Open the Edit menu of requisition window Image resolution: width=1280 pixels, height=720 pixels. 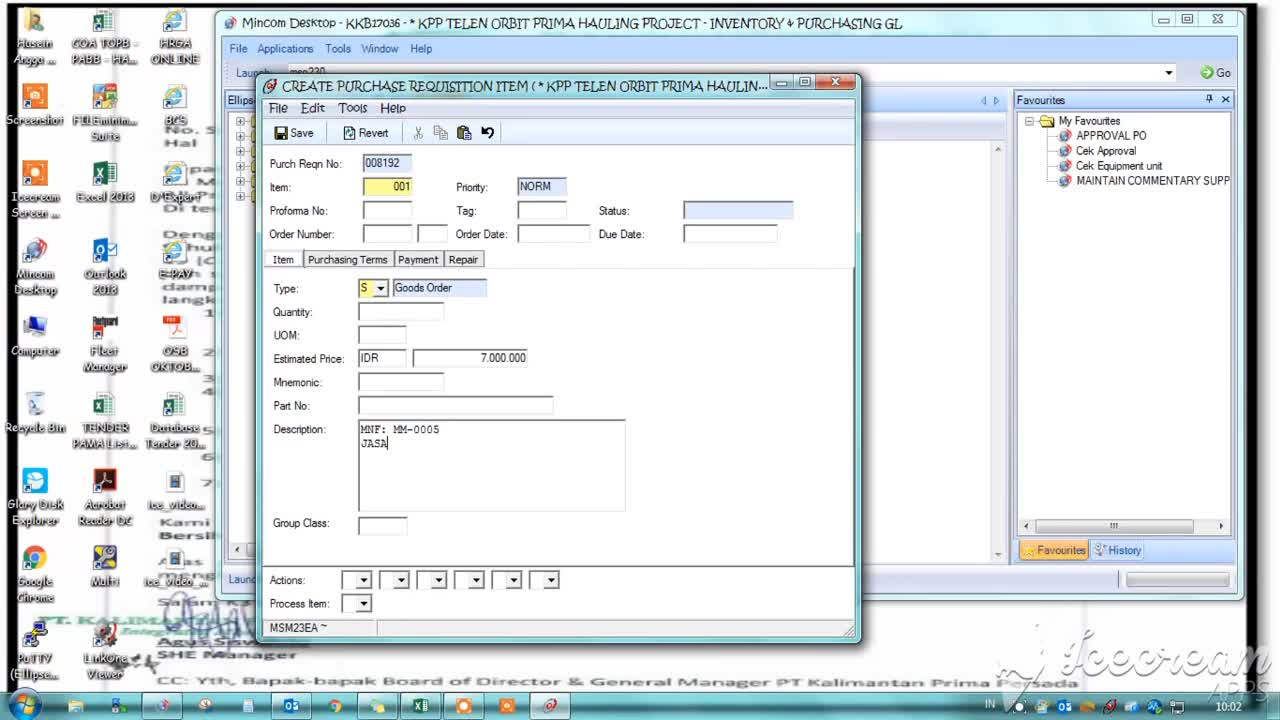click(313, 108)
